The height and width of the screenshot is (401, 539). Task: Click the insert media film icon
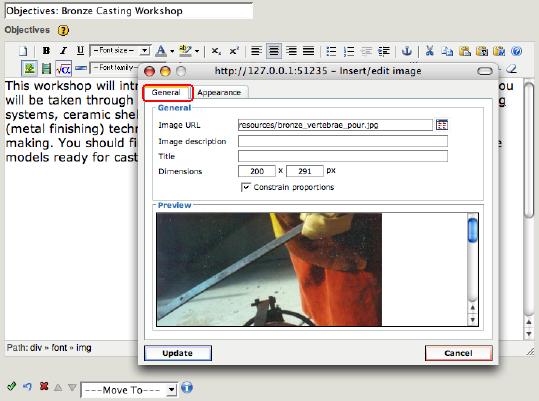coord(46,69)
